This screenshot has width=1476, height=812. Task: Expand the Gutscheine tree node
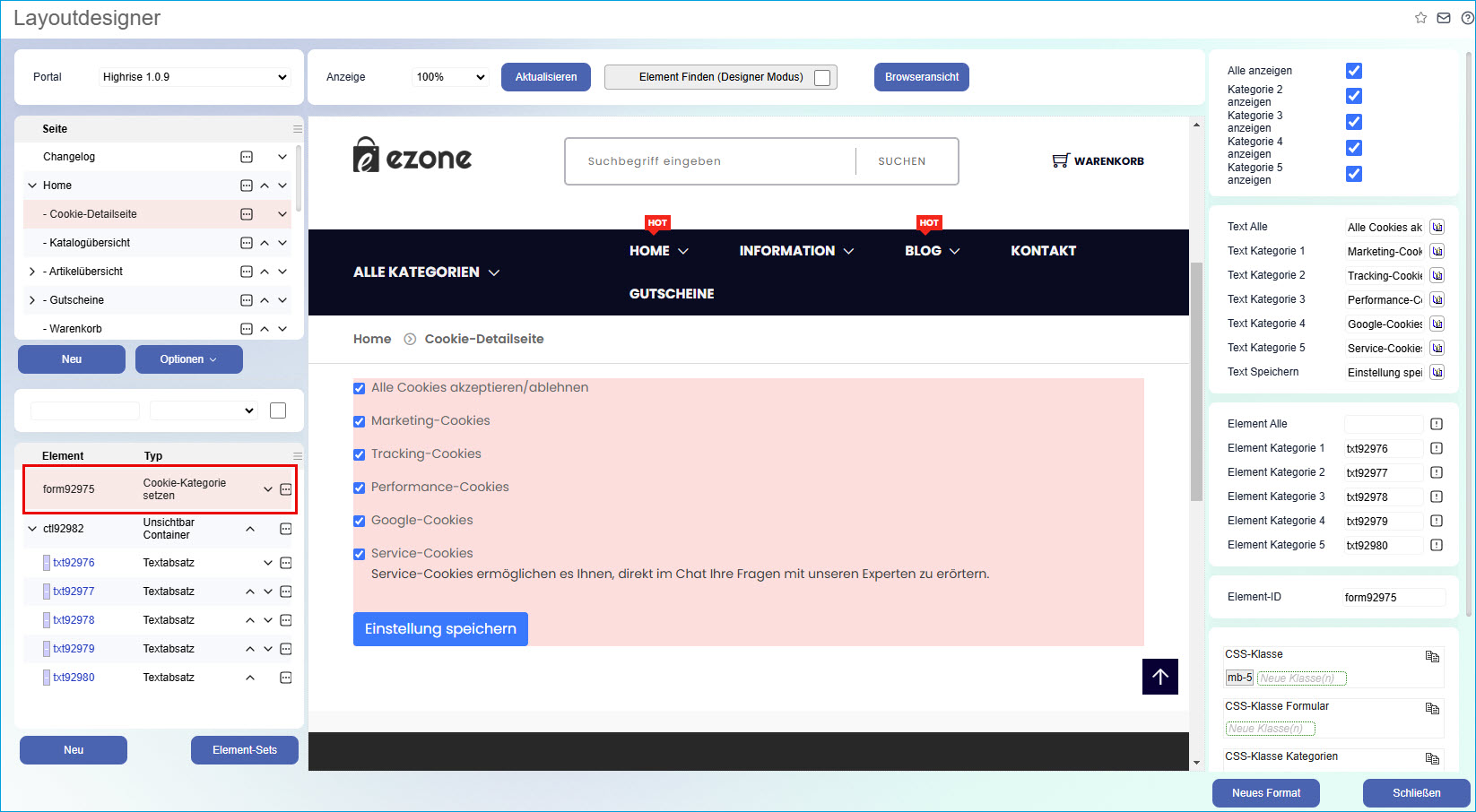[x=32, y=300]
